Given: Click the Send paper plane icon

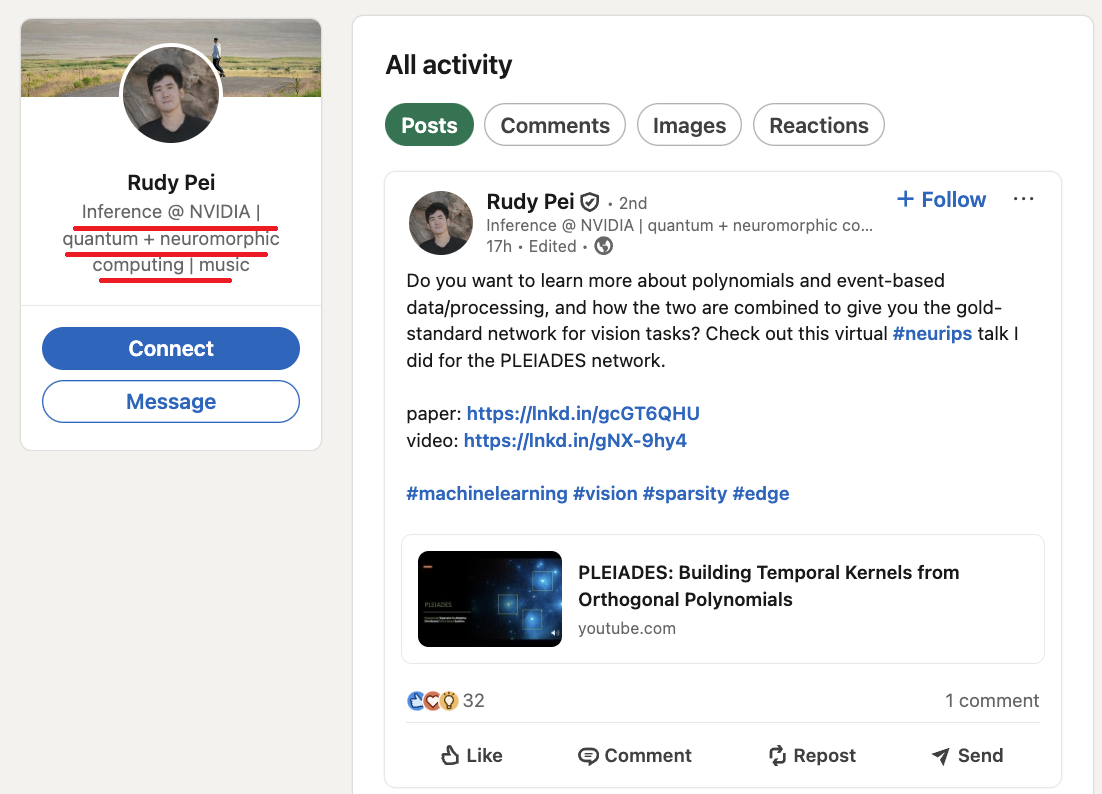Looking at the screenshot, I should [x=940, y=756].
